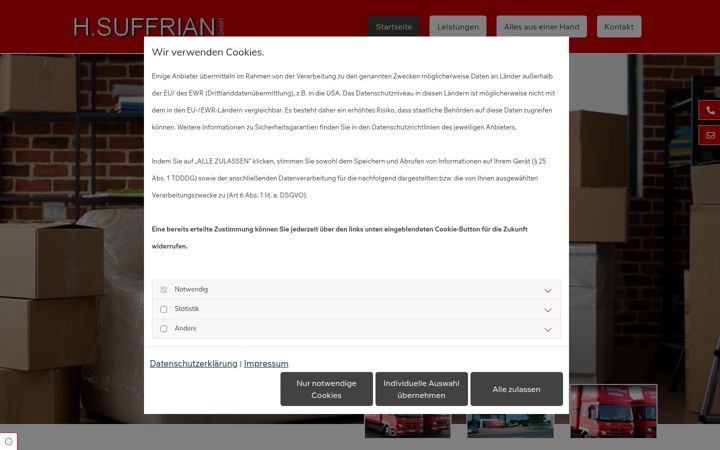This screenshot has width=720, height=450.
Task: Click the Andere label text
Action: (186, 328)
